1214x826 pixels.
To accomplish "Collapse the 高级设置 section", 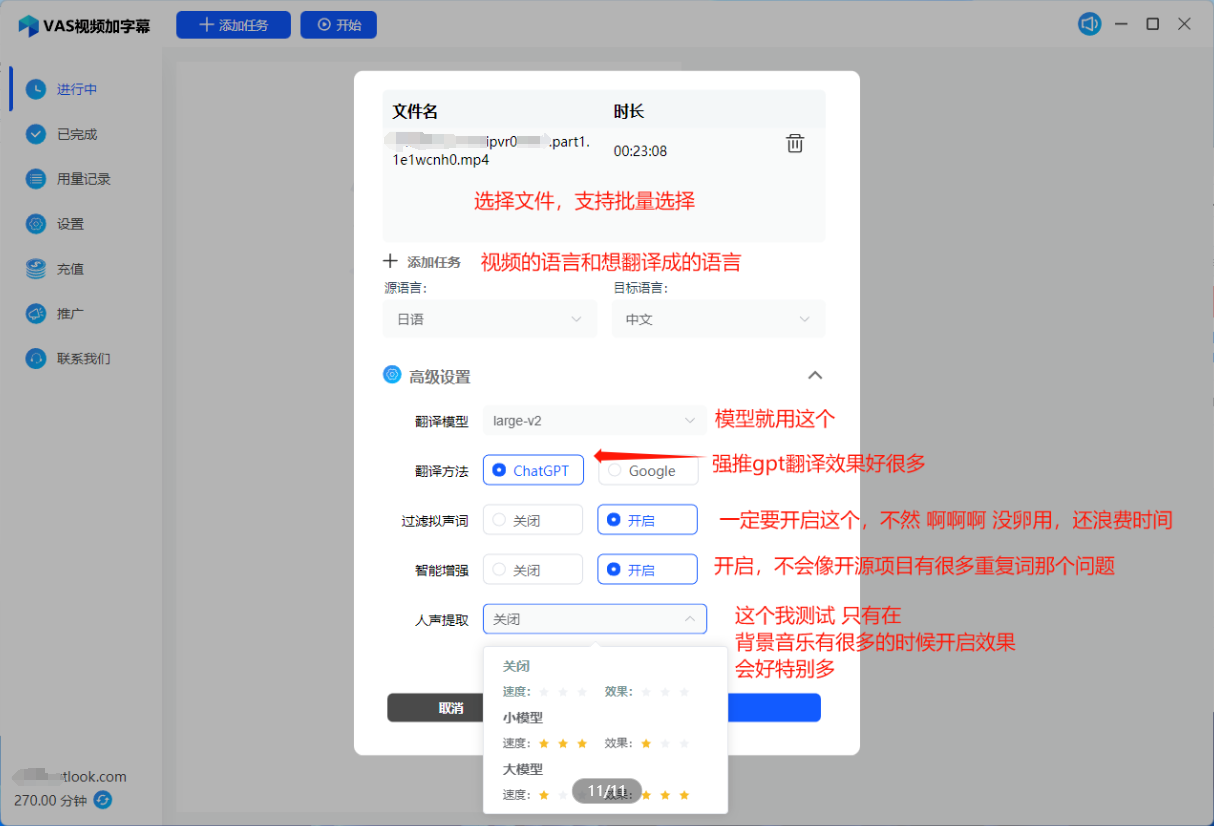I will click(815, 375).
